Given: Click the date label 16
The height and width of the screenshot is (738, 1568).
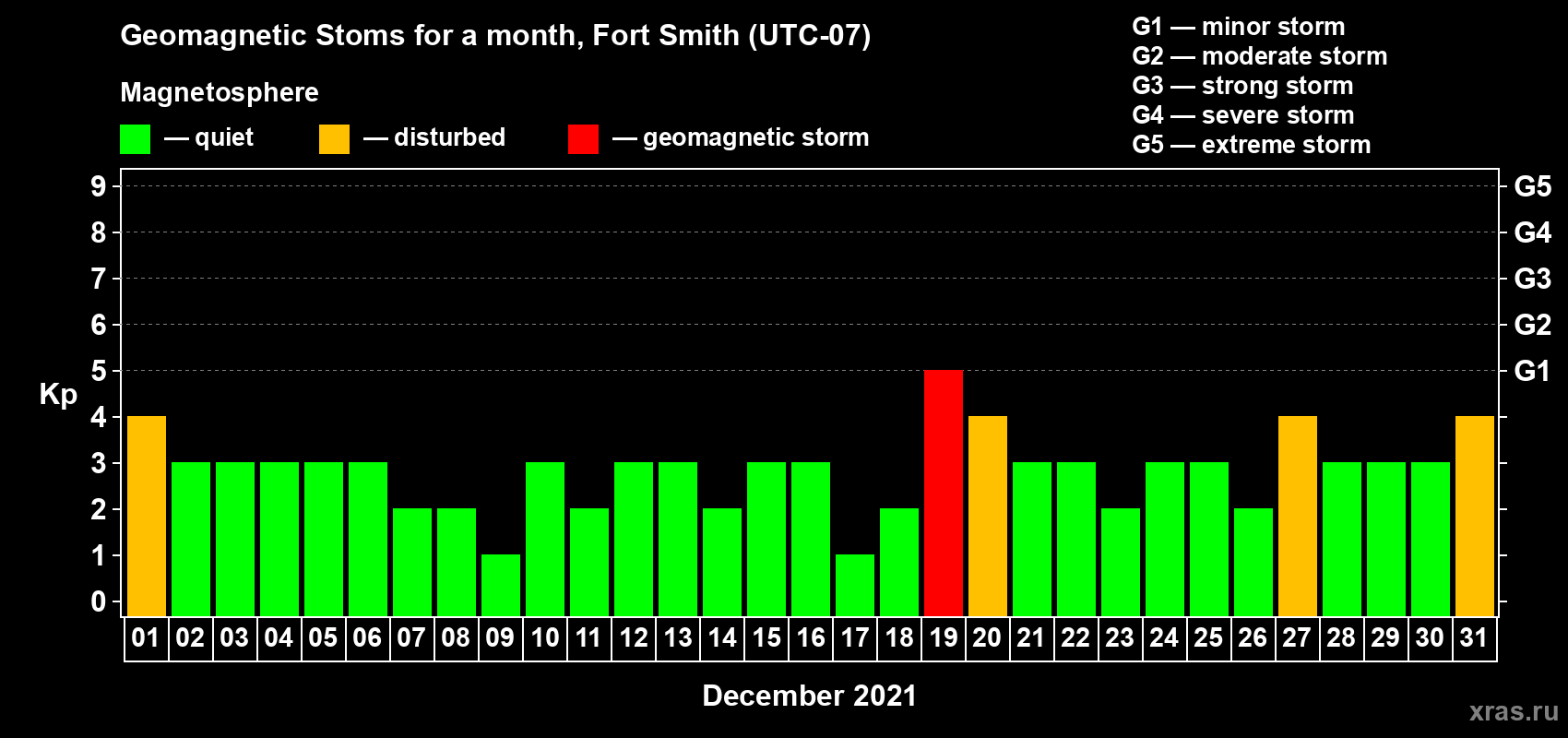Looking at the screenshot, I should (x=811, y=637).
